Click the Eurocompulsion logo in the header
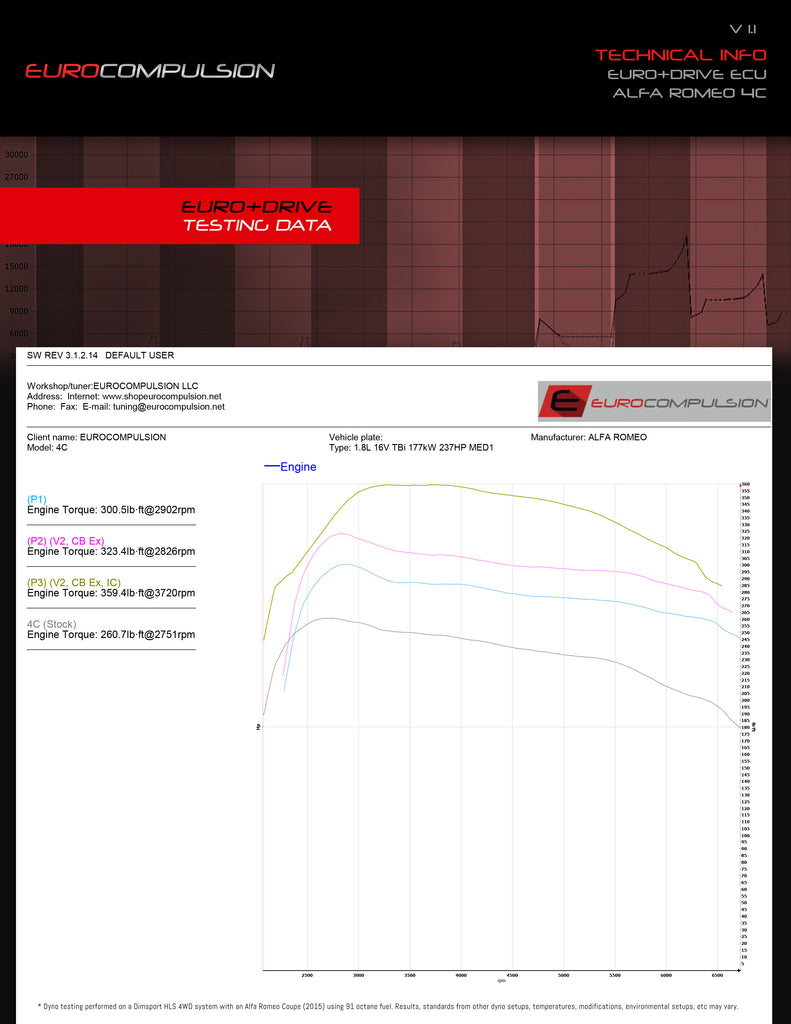791x1024 pixels. tap(149, 71)
